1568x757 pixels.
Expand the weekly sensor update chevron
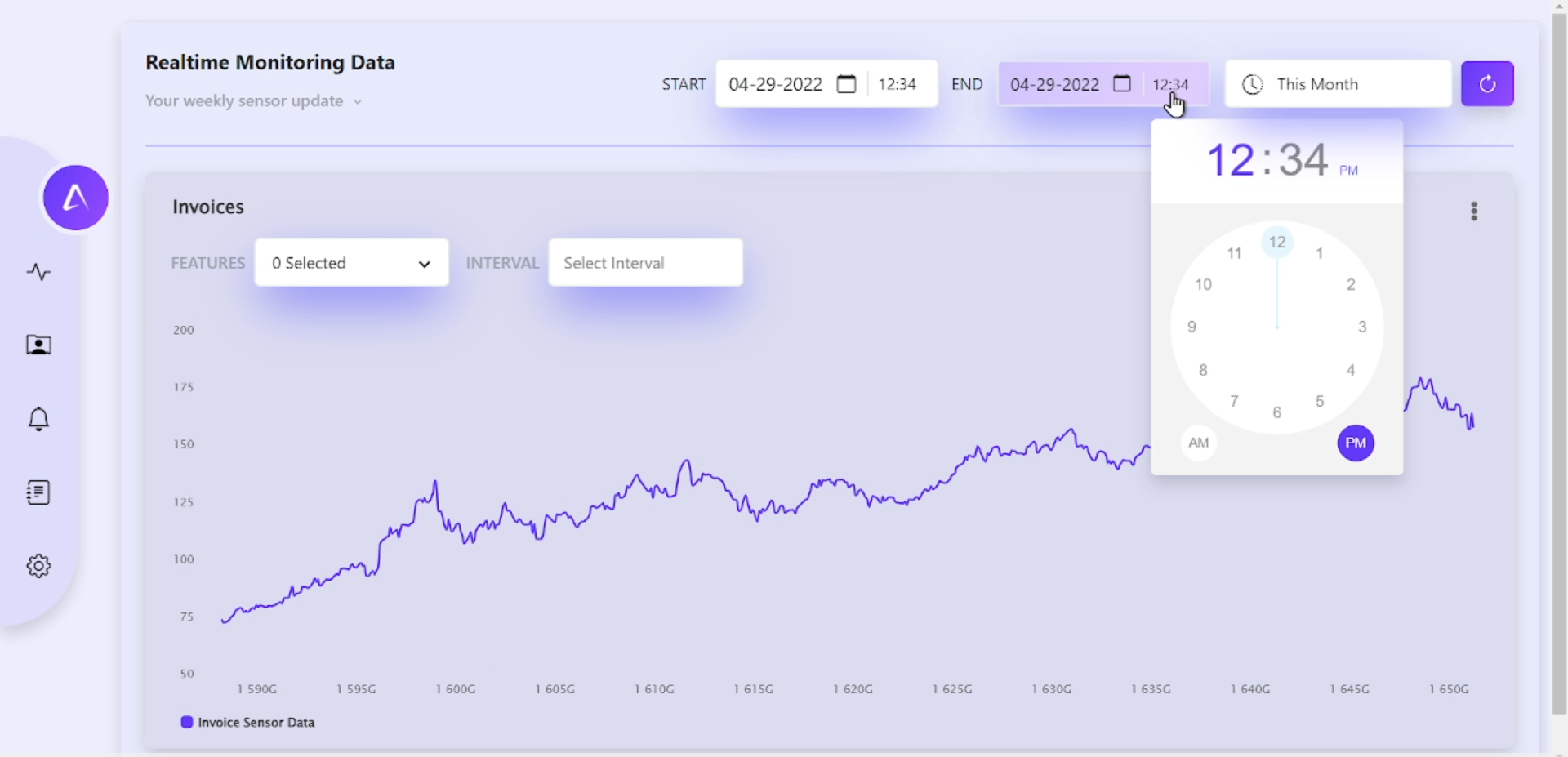click(x=358, y=102)
